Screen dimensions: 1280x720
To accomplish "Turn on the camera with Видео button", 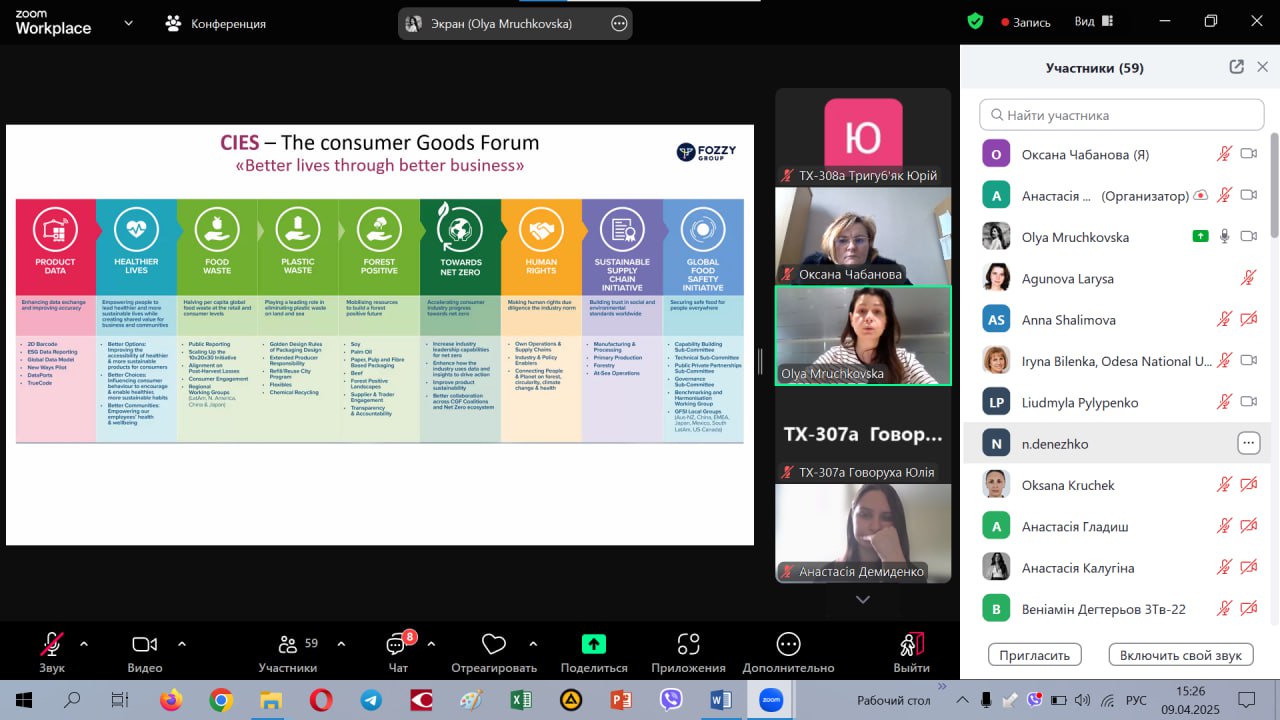I will pos(145,652).
